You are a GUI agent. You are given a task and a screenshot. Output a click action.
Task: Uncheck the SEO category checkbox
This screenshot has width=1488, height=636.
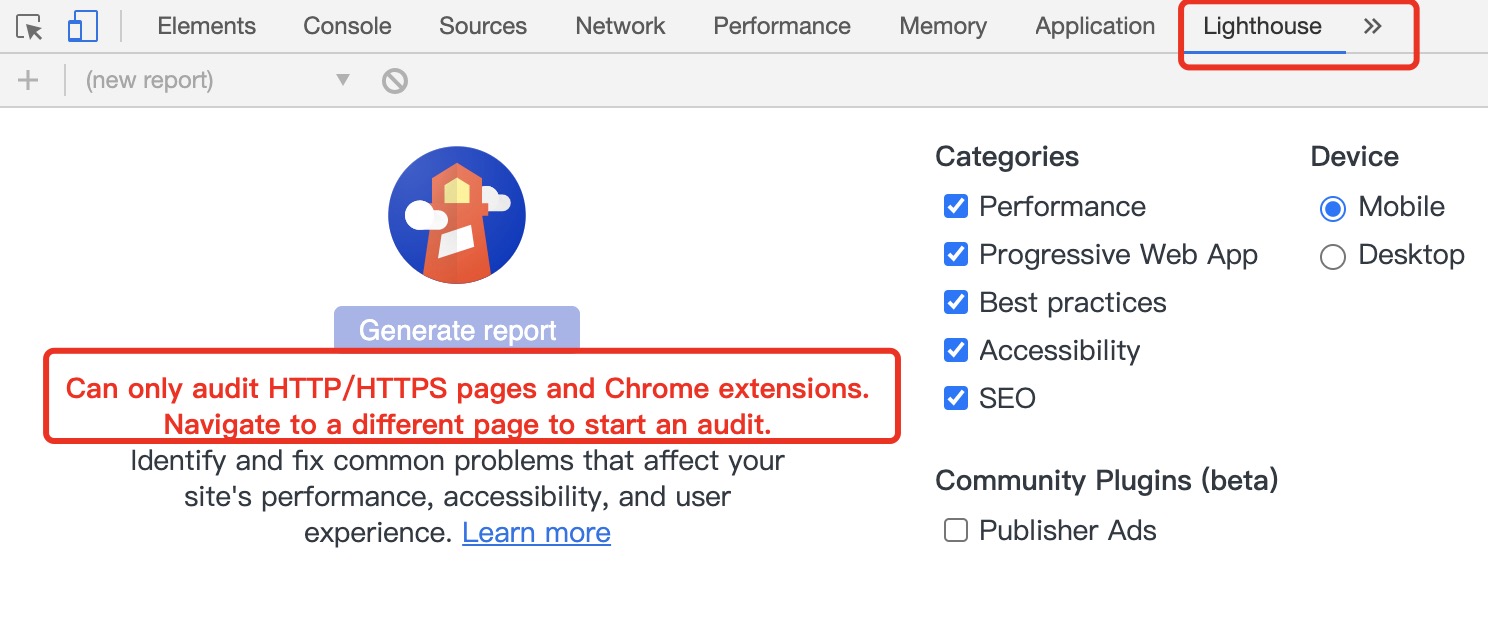tap(956, 399)
